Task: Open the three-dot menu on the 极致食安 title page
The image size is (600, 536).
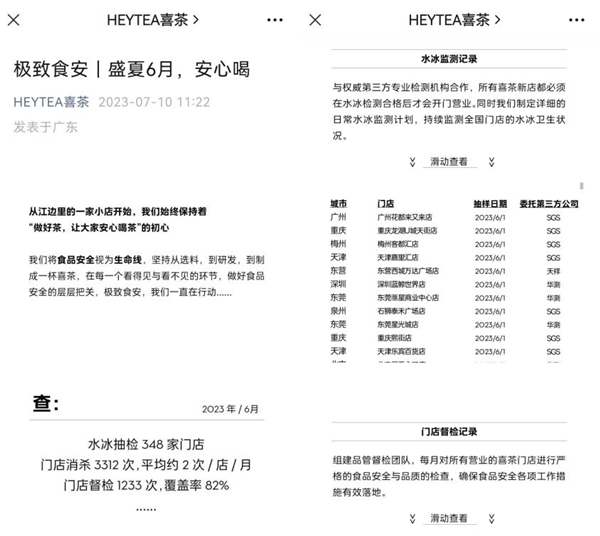Action: 275,20
